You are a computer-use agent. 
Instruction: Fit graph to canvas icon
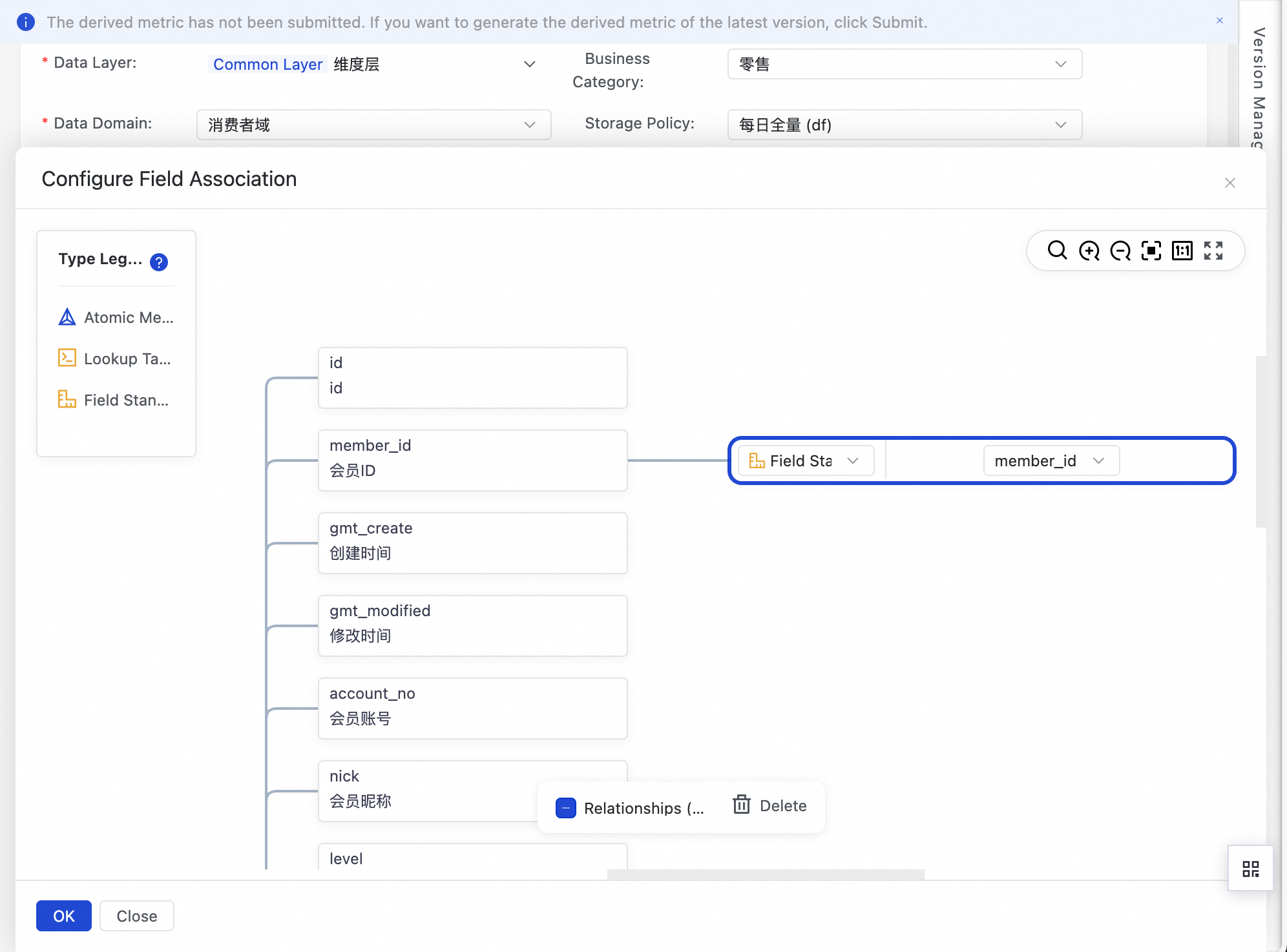(1151, 250)
